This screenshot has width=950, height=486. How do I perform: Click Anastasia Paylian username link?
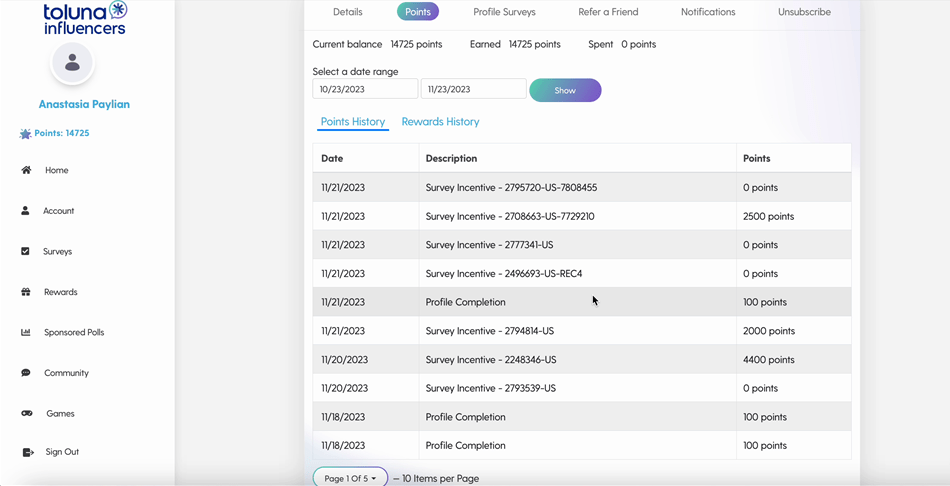pyautogui.click(x=84, y=104)
